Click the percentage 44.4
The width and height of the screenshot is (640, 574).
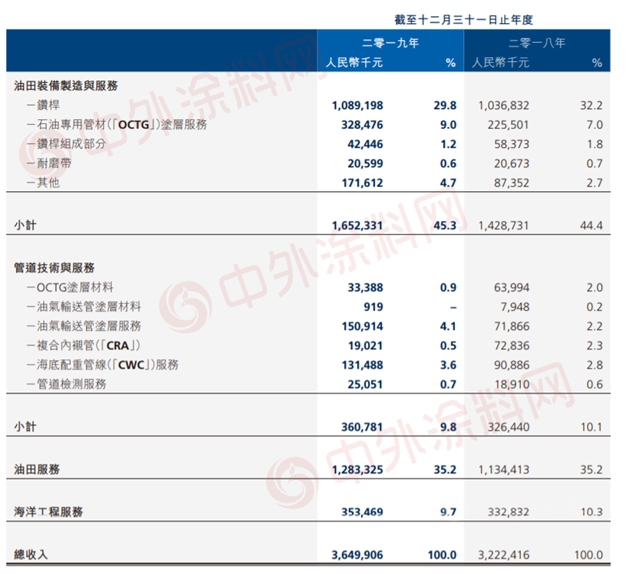coord(591,225)
